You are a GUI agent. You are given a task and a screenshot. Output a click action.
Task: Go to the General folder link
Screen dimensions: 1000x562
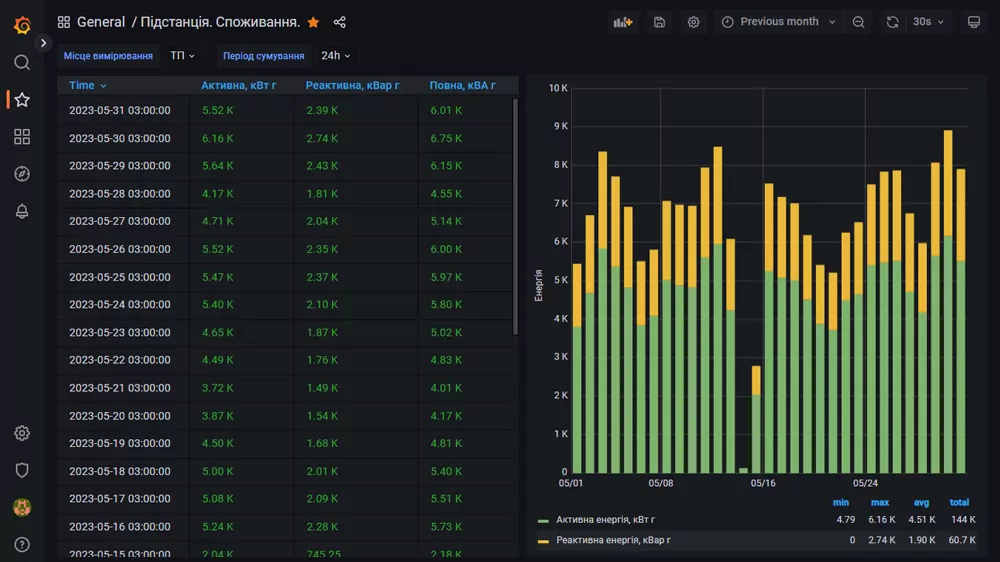pos(101,22)
